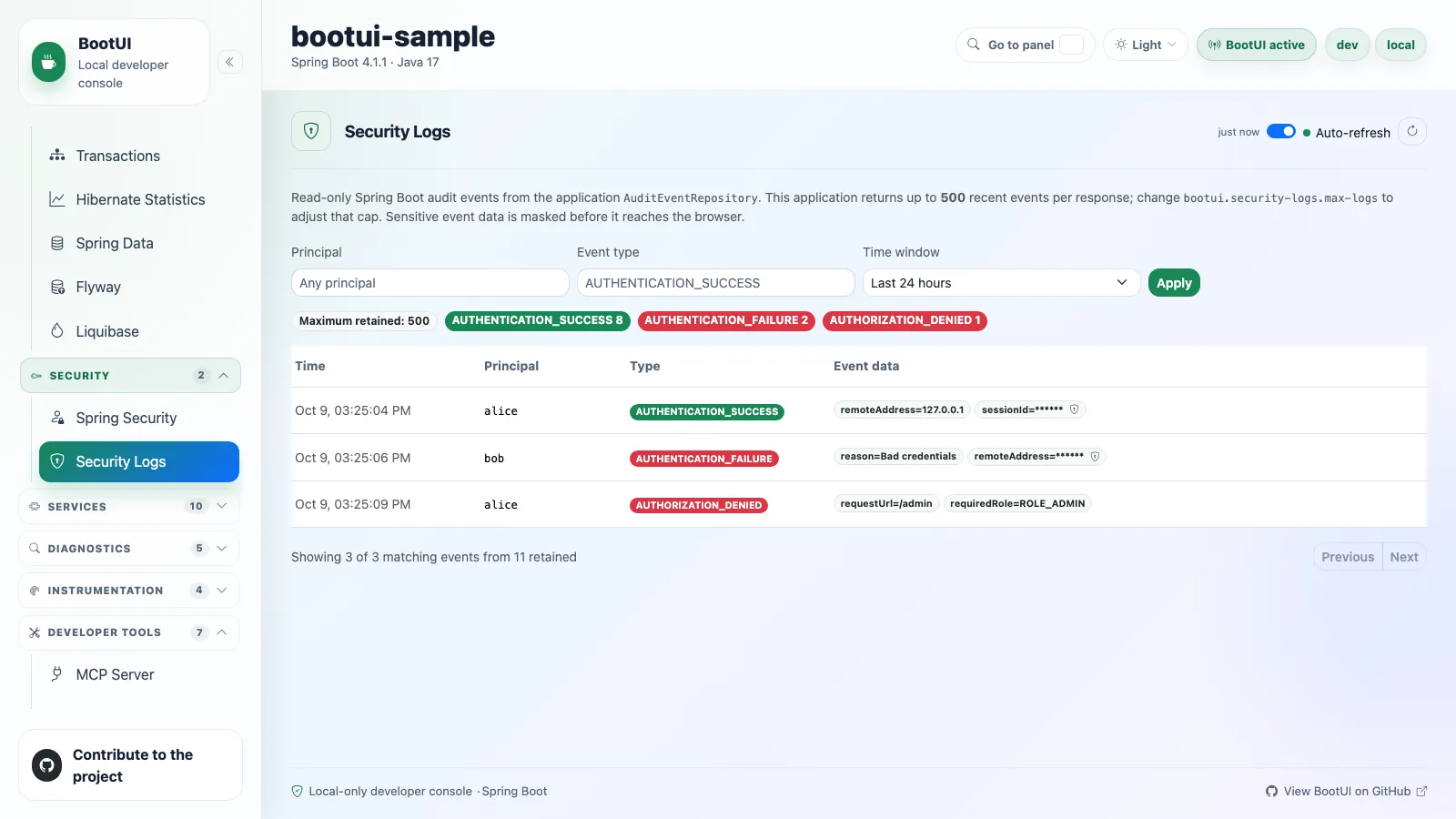Open Hibernate Statistics panel from sidebar
Viewport: 1456px width, 819px height.
tap(139, 199)
